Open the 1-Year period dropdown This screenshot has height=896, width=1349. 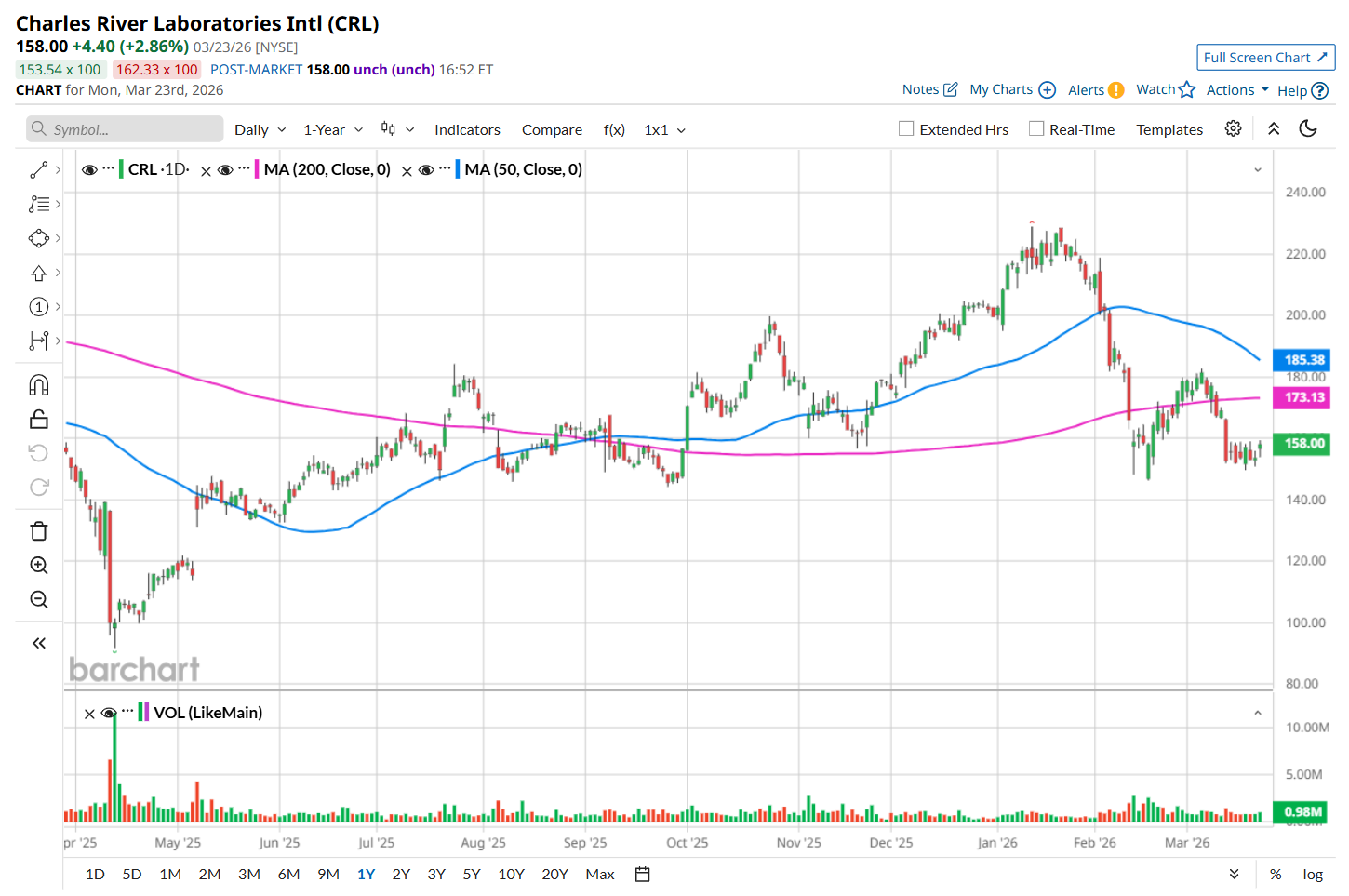[x=332, y=130]
